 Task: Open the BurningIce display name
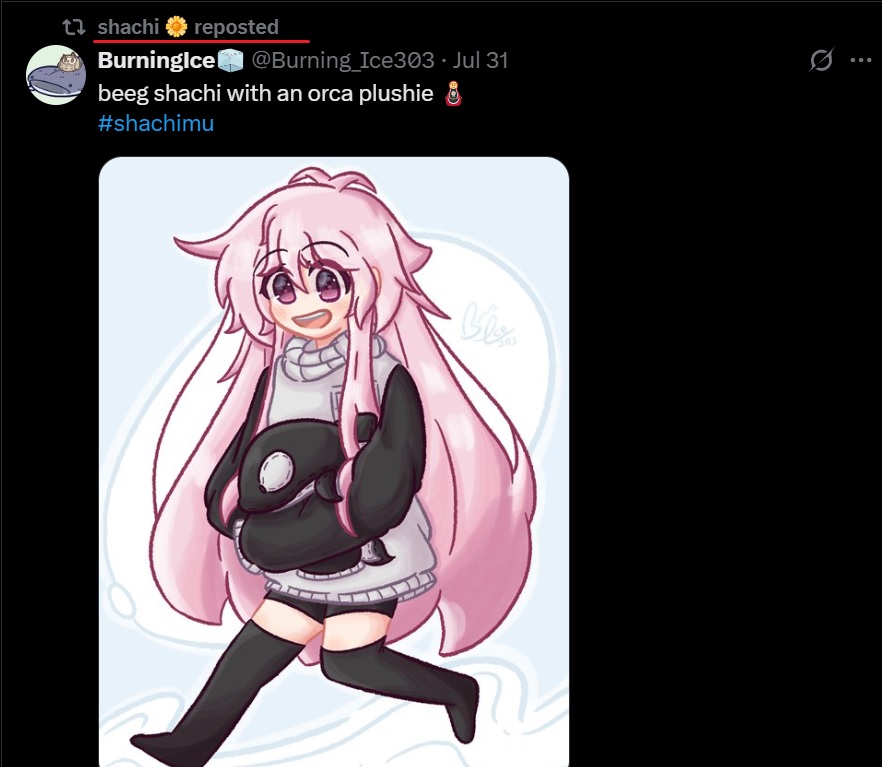pos(156,60)
